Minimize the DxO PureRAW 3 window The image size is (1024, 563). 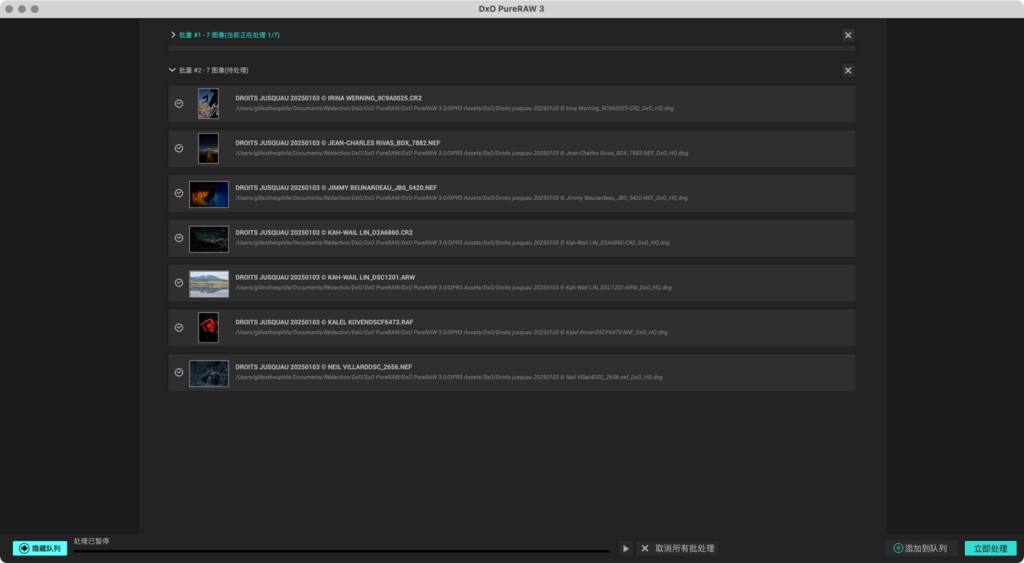click(x=22, y=9)
